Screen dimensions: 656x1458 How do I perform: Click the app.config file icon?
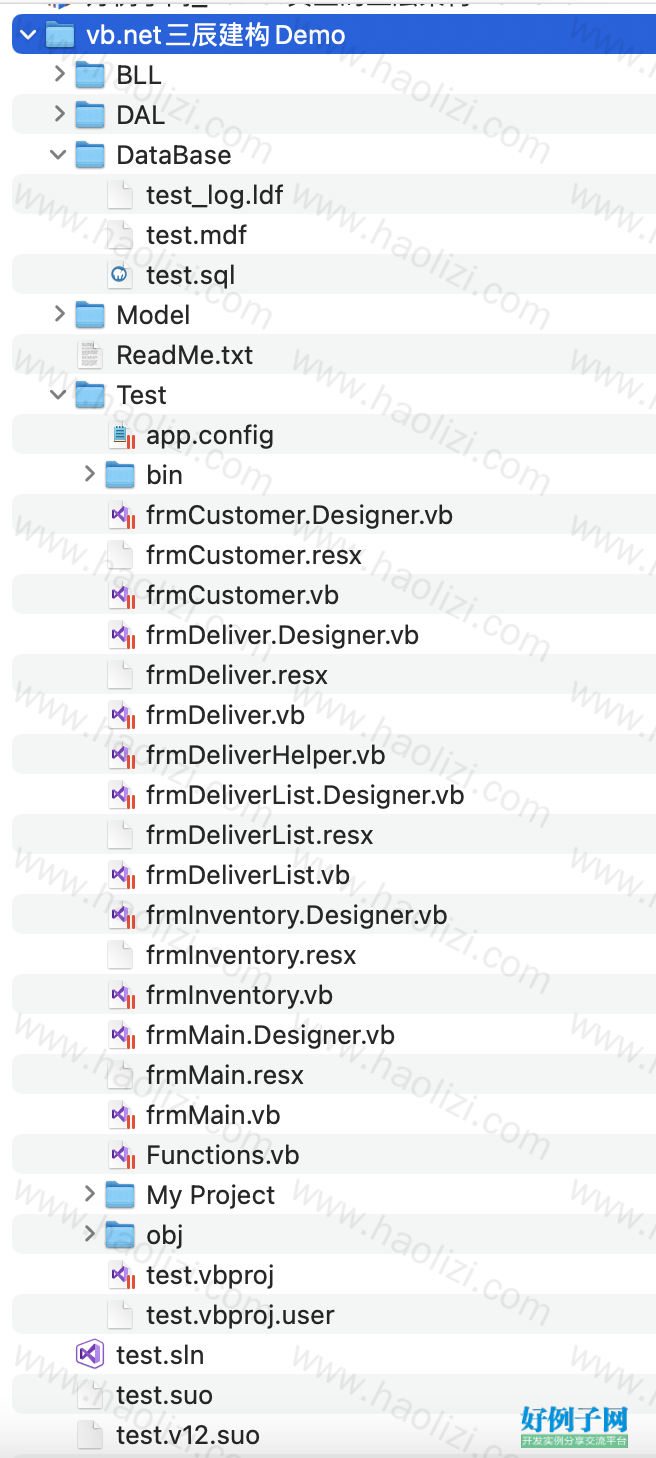[120, 435]
